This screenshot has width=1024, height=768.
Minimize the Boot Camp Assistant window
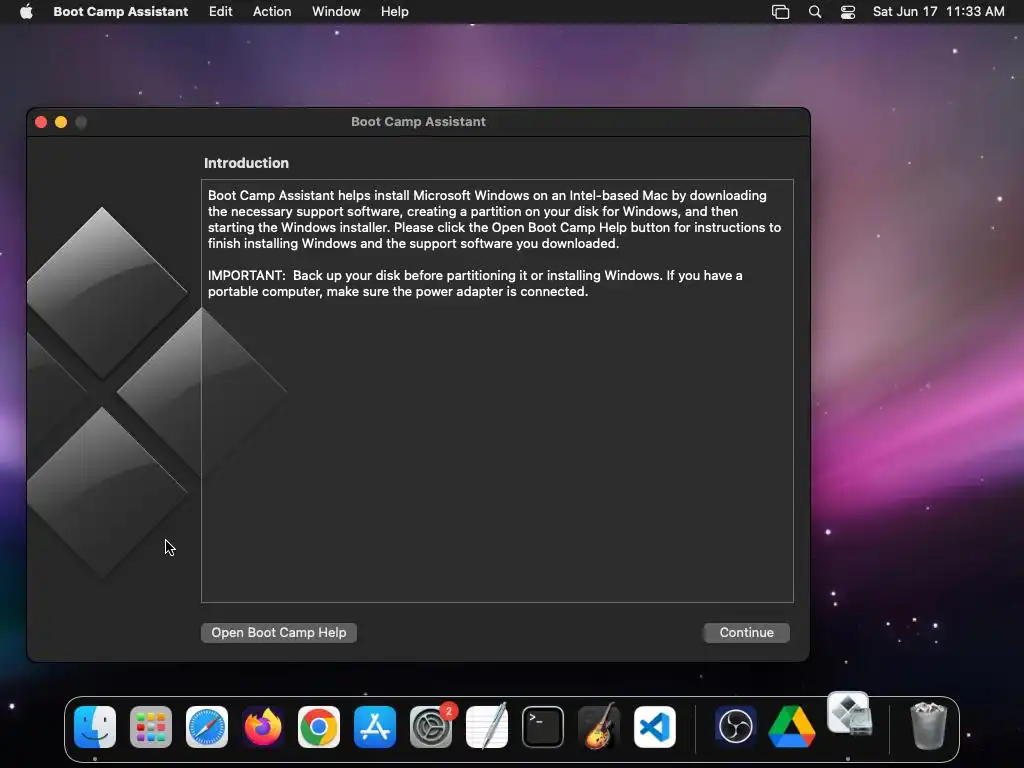pos(61,122)
